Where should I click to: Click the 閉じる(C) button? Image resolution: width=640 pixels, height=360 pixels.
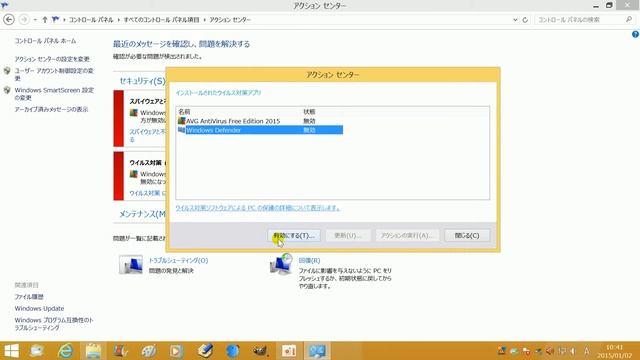click(467, 236)
